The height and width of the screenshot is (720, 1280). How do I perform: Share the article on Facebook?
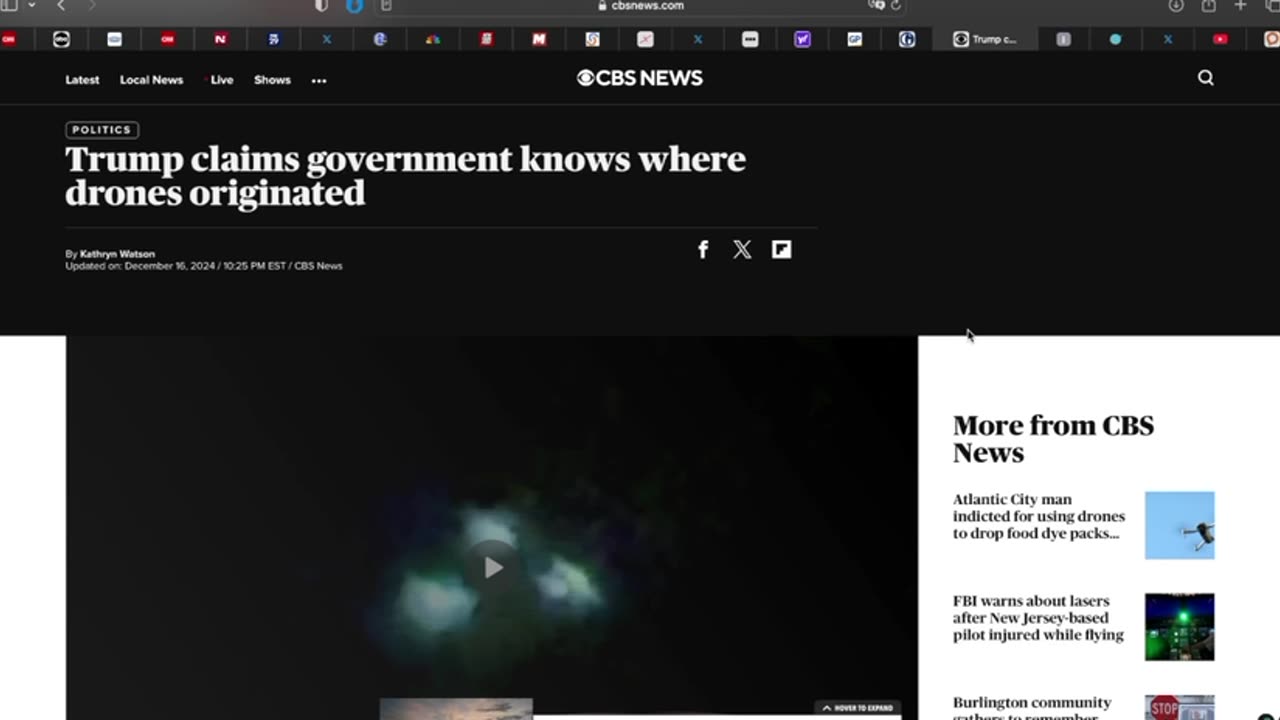703,249
